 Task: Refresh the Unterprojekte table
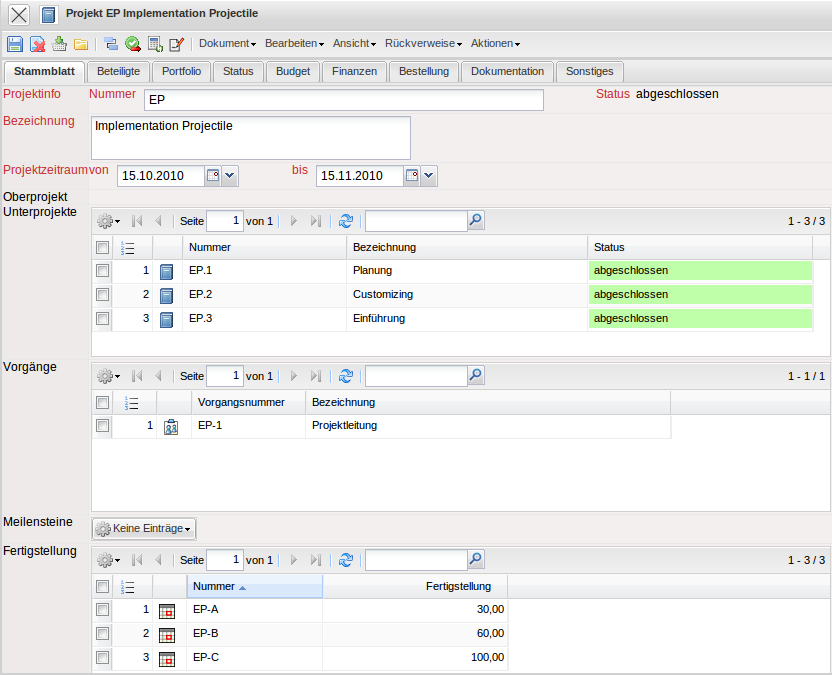coord(346,221)
